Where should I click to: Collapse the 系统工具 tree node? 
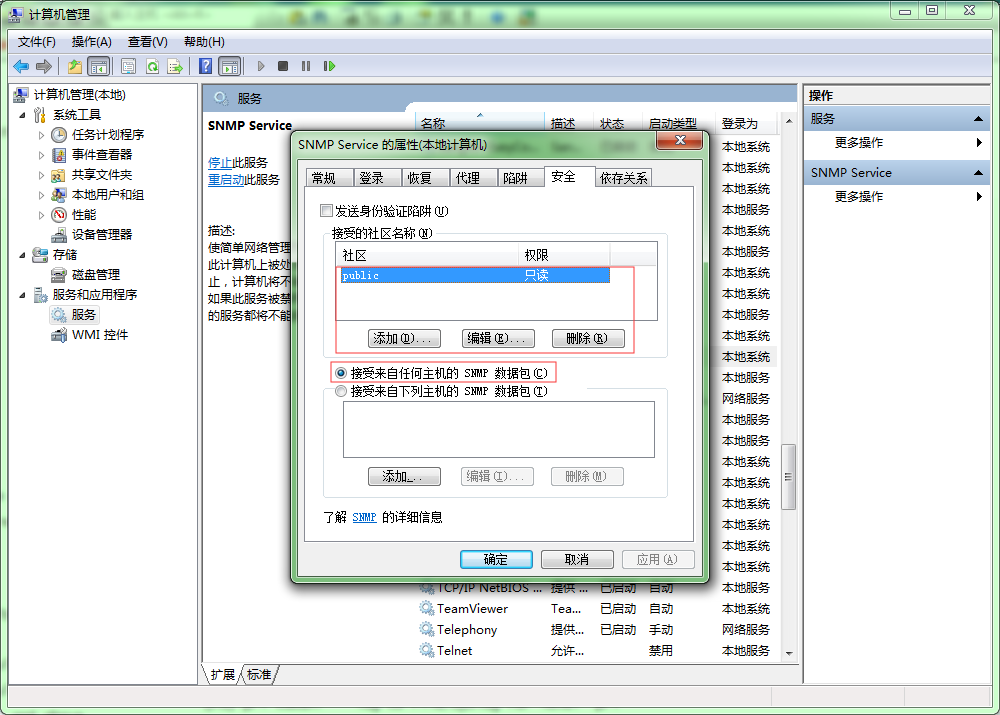[x=22, y=115]
